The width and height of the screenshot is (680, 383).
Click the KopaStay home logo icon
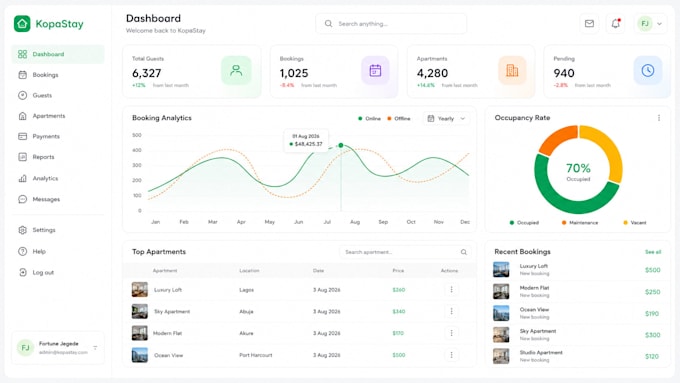click(22, 24)
